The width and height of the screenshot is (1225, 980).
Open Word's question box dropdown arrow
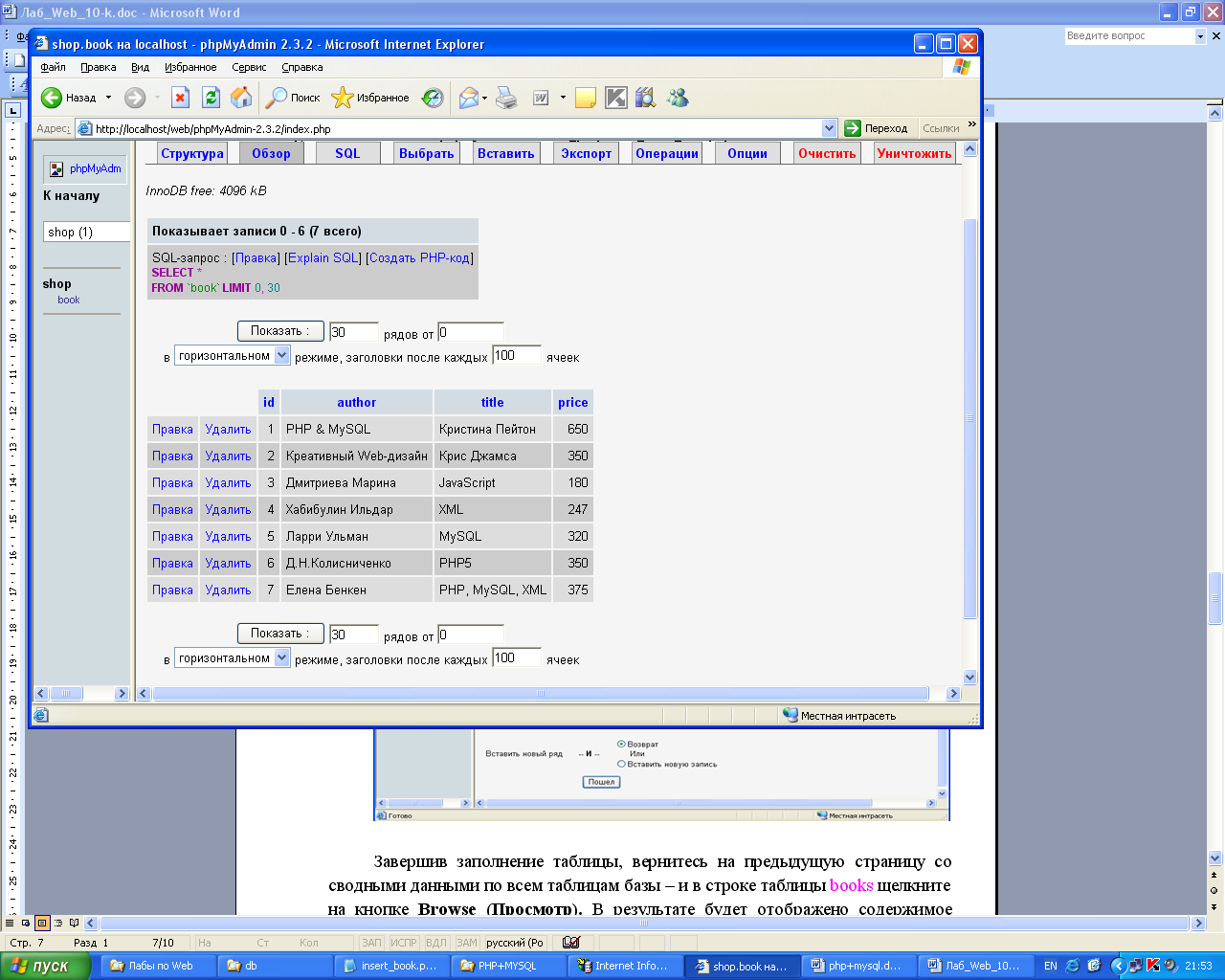point(1200,36)
